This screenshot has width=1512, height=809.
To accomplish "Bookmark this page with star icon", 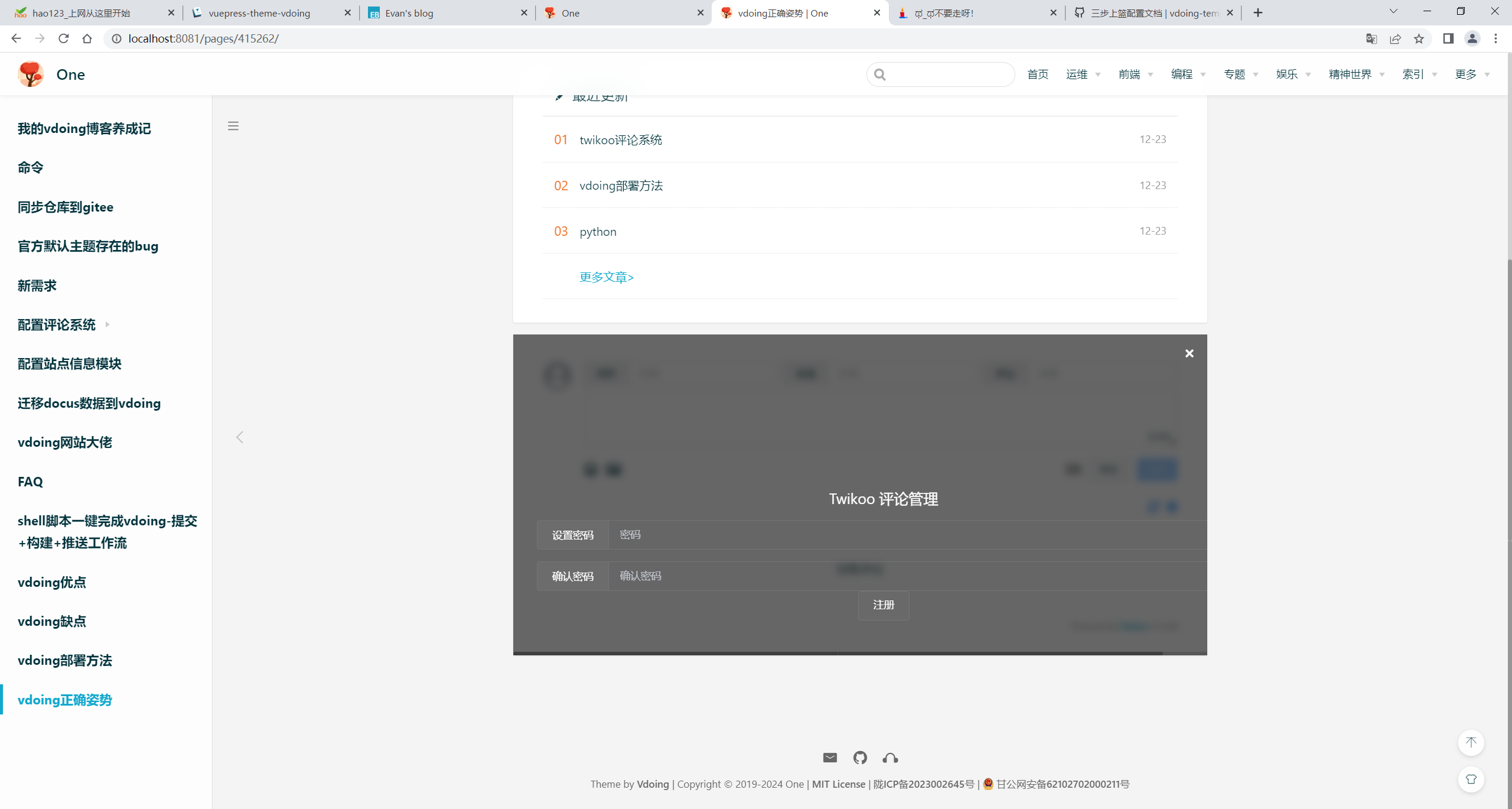I will point(1419,38).
